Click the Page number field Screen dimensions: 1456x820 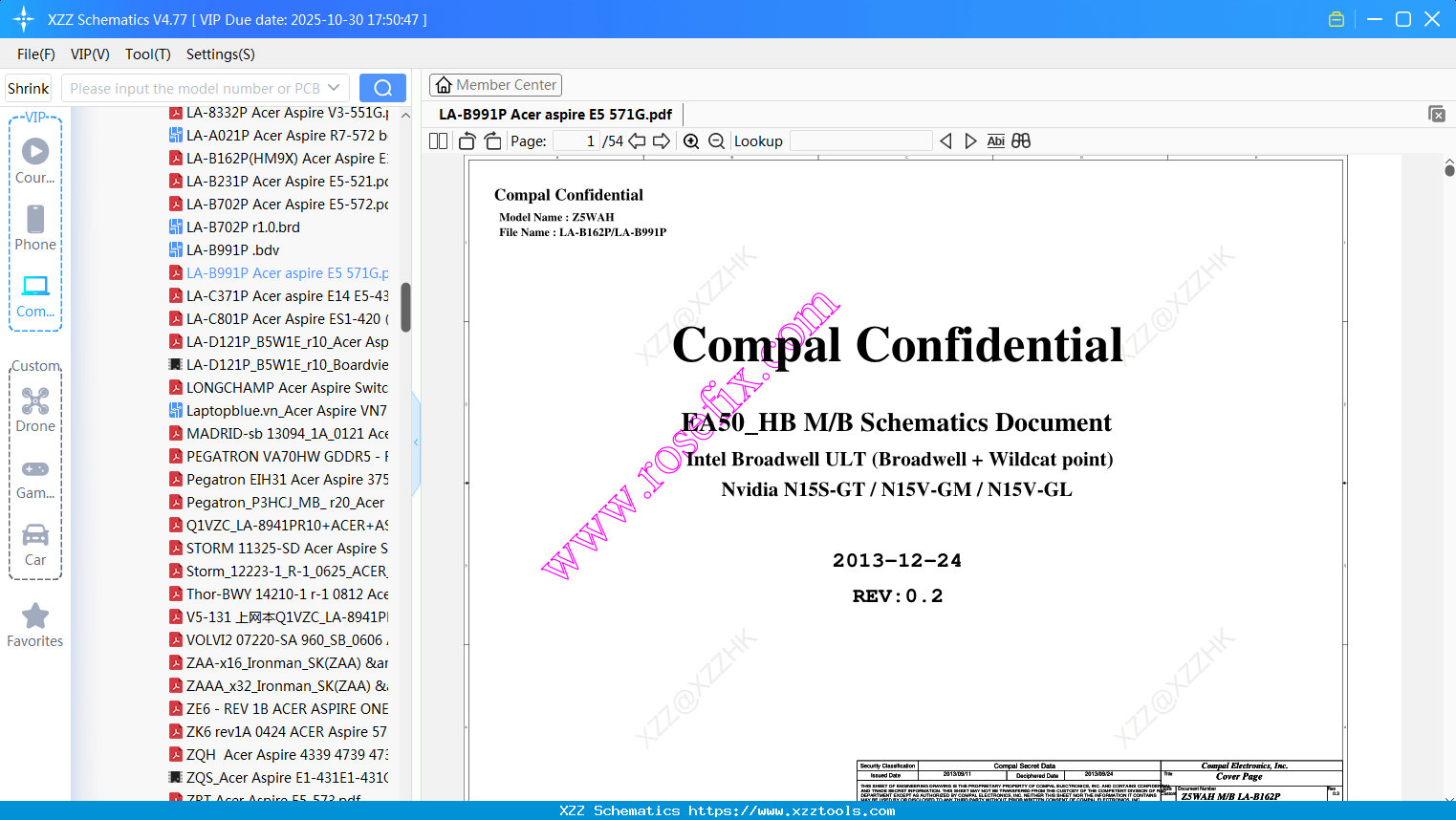click(x=576, y=141)
